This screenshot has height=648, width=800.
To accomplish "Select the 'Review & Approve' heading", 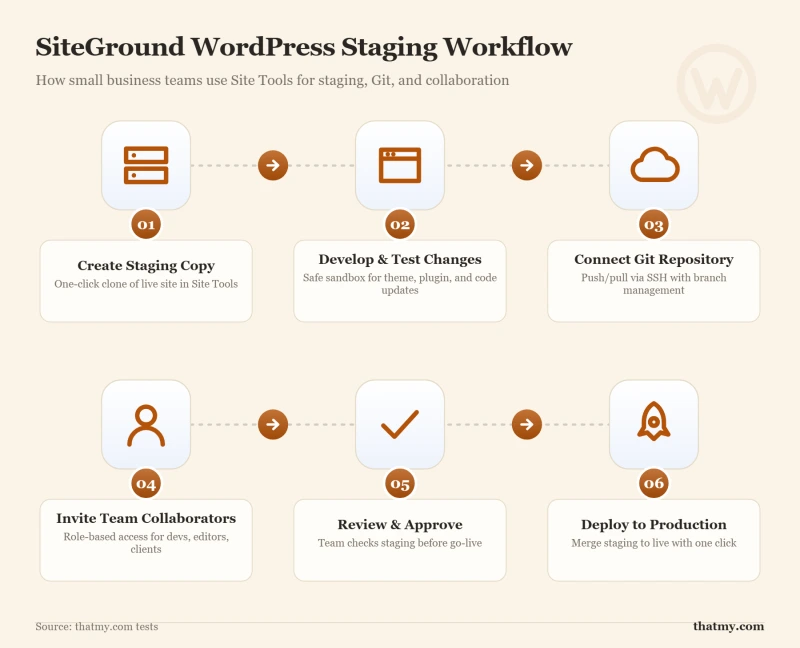I will (x=400, y=525).
